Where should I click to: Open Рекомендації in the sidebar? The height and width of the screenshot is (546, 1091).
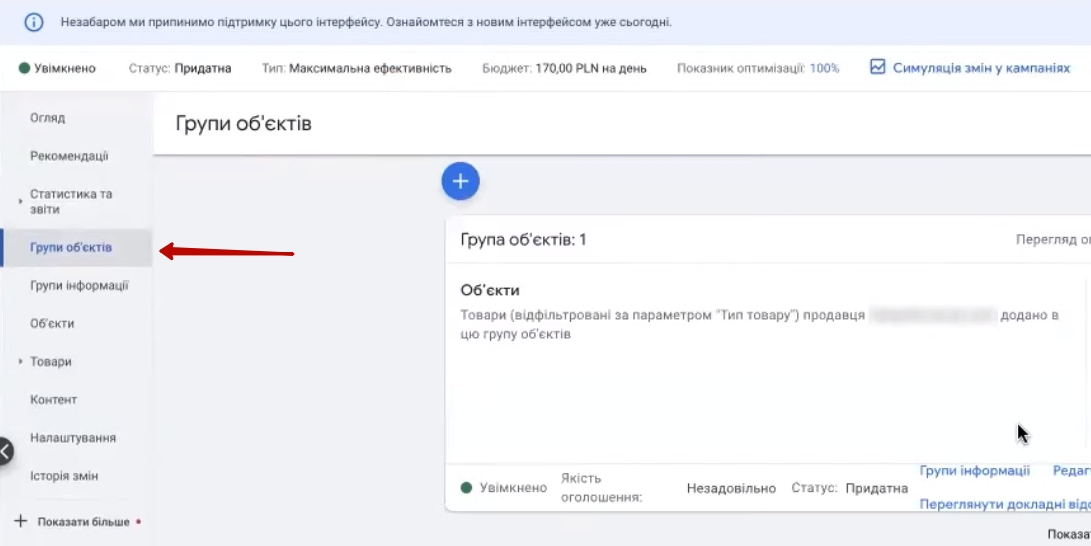(x=69, y=156)
